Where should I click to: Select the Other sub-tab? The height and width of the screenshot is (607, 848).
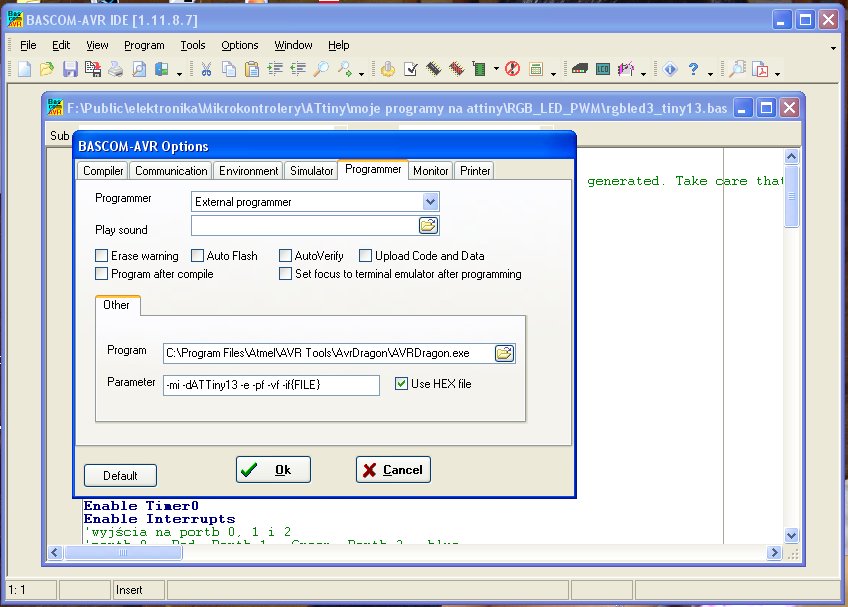coord(116,305)
